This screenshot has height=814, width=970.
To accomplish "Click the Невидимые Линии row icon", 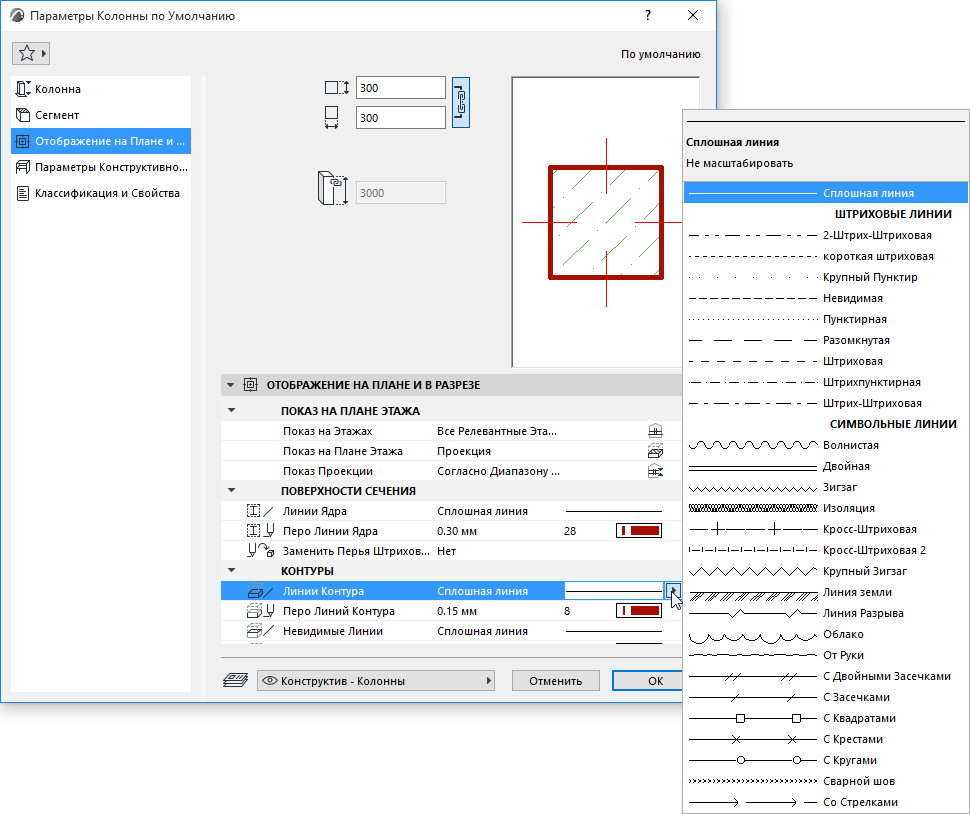I will coord(260,631).
